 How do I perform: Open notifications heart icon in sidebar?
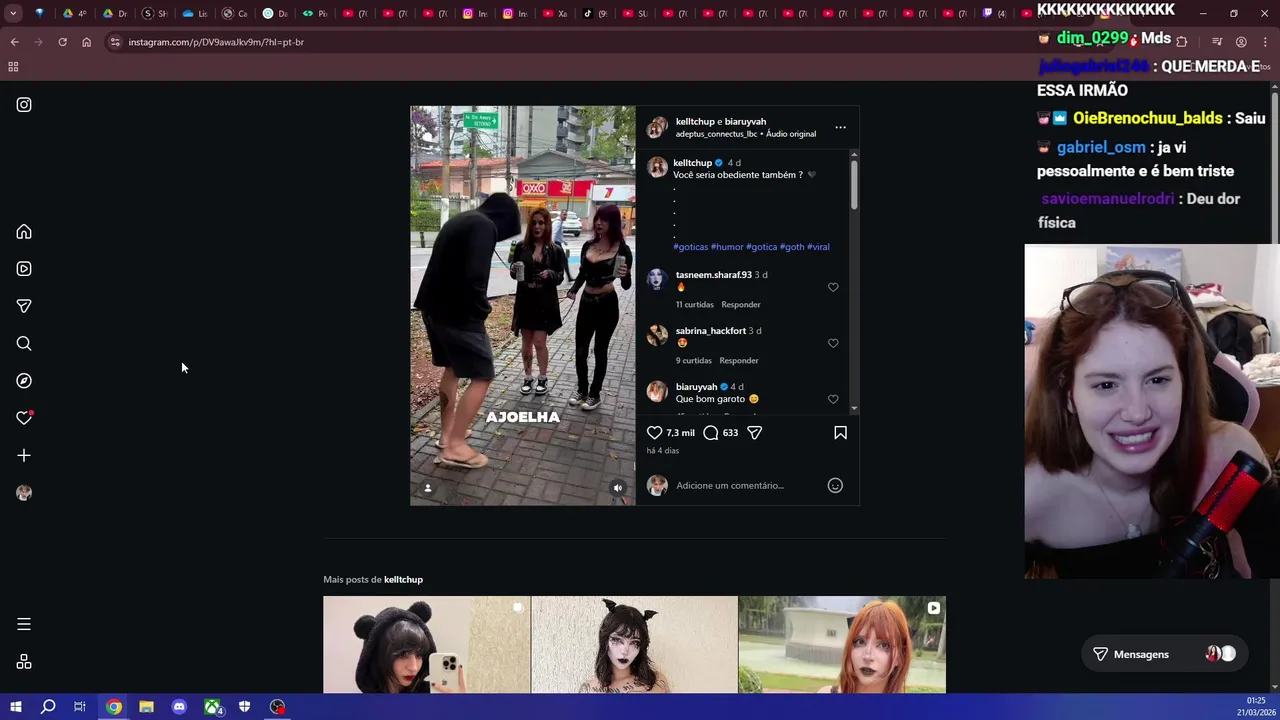[24, 418]
